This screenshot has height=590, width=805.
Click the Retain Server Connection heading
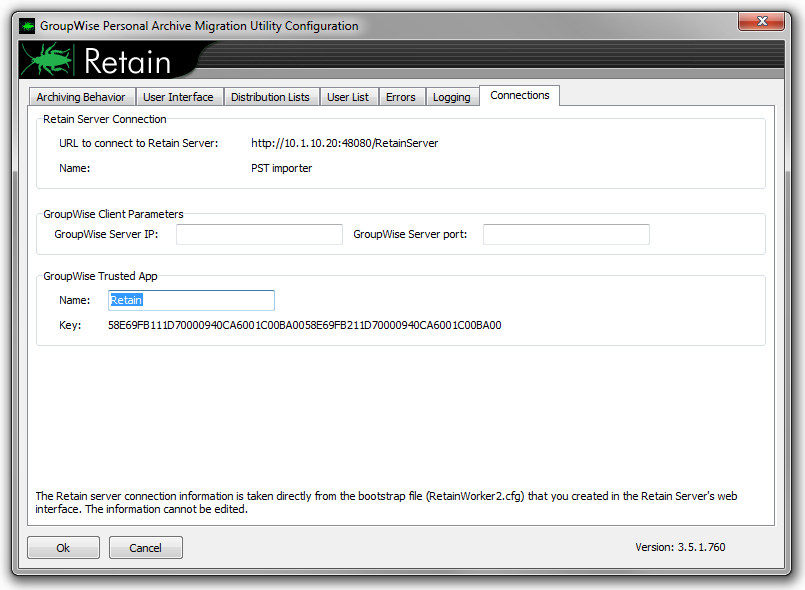(105, 119)
